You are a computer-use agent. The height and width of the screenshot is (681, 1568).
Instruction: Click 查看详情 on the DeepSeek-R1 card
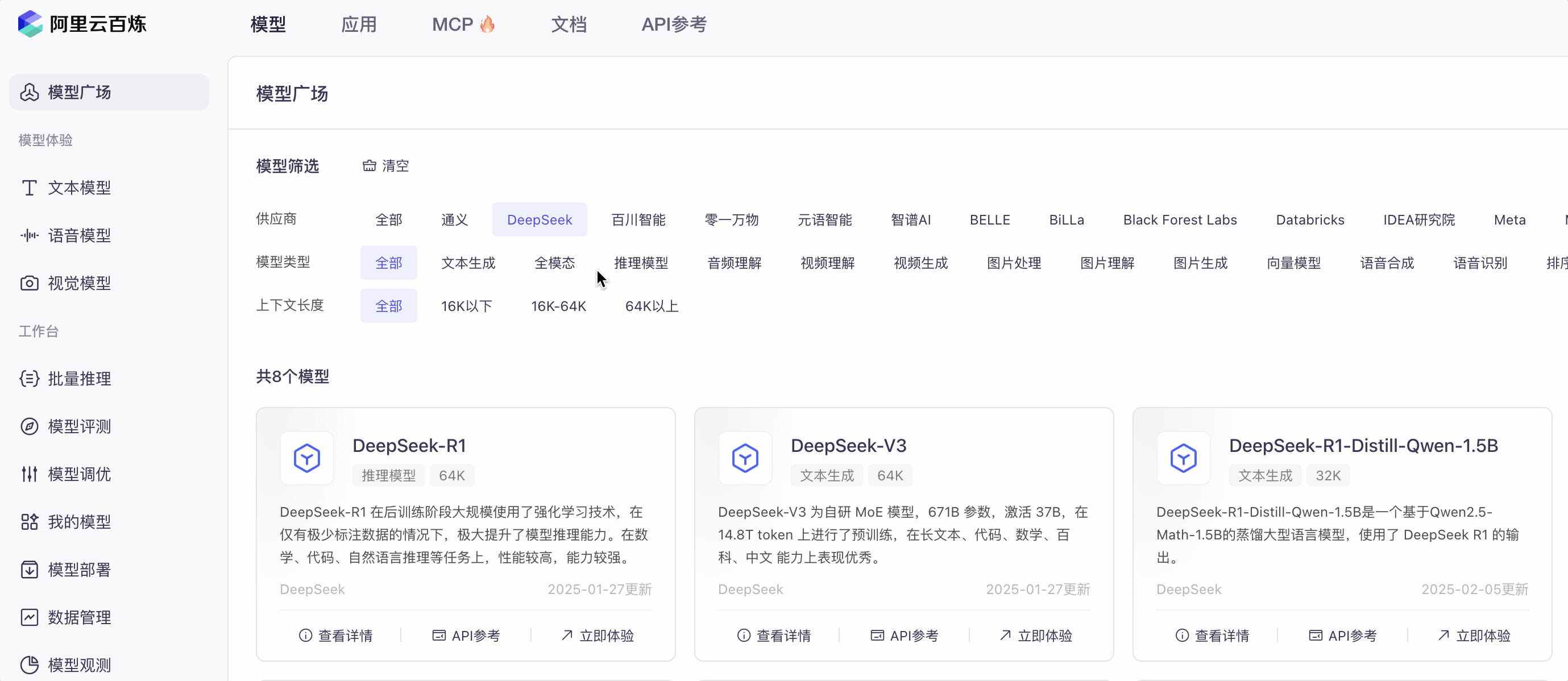(336, 636)
